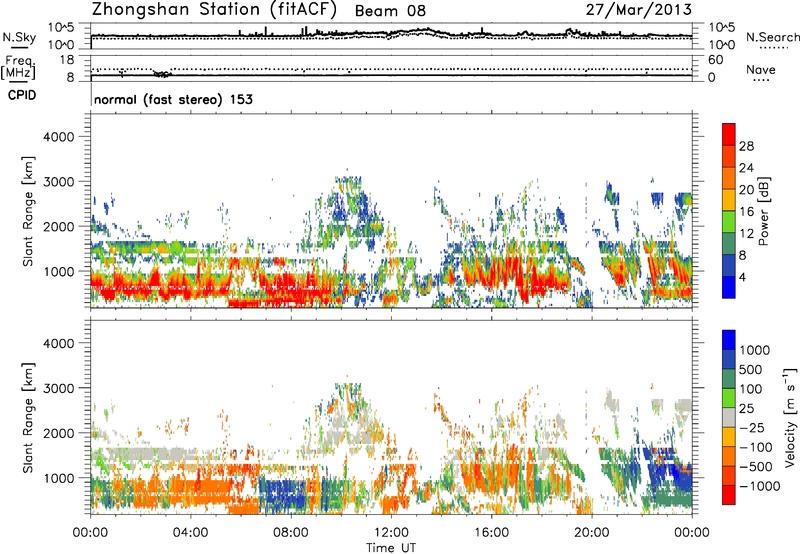Click the '08:00' time axis tick label
Image resolution: width=800 pixels, height=554 pixels.
click(x=291, y=533)
